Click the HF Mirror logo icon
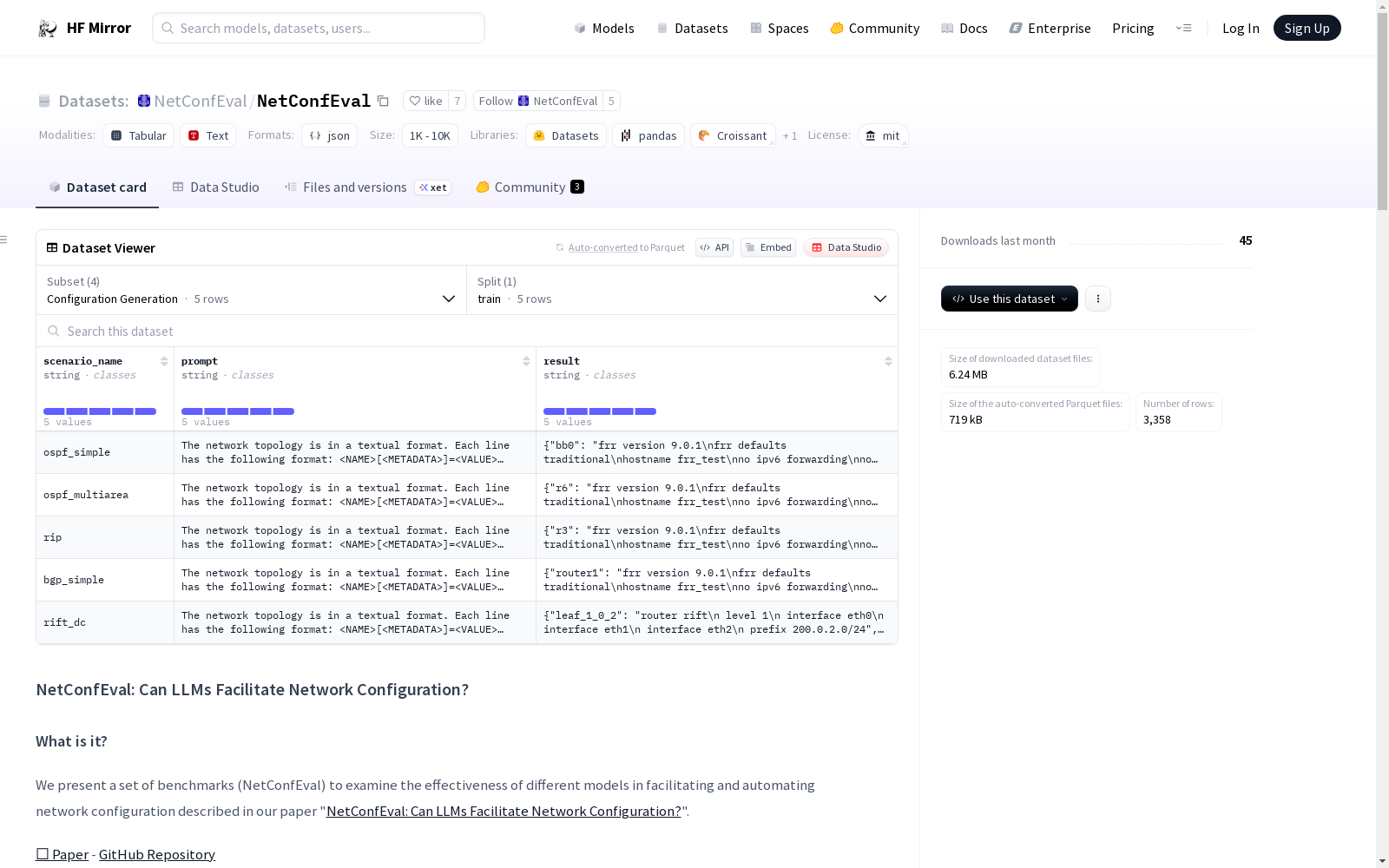The width and height of the screenshot is (1389, 868). [x=47, y=29]
